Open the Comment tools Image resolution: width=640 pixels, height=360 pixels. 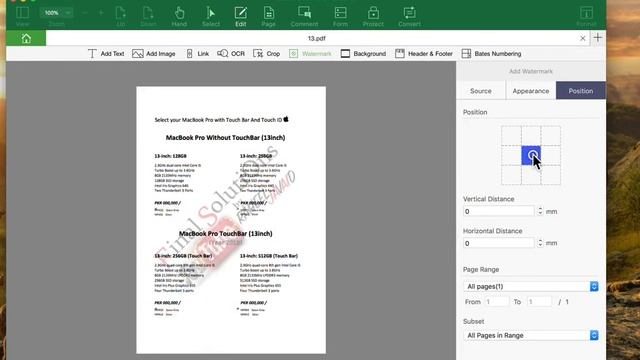304,17
